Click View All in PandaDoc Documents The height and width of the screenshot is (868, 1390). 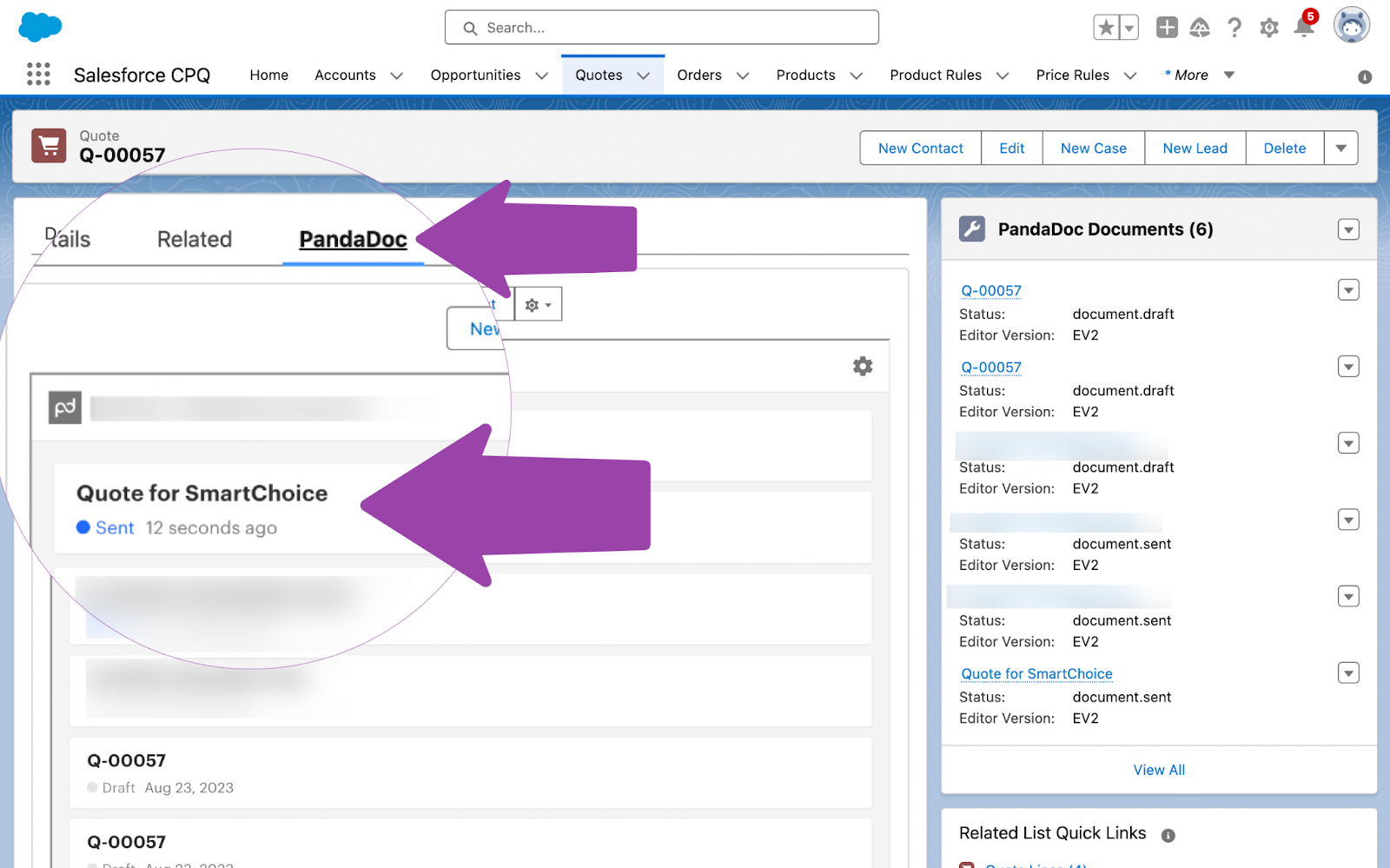pos(1159,770)
